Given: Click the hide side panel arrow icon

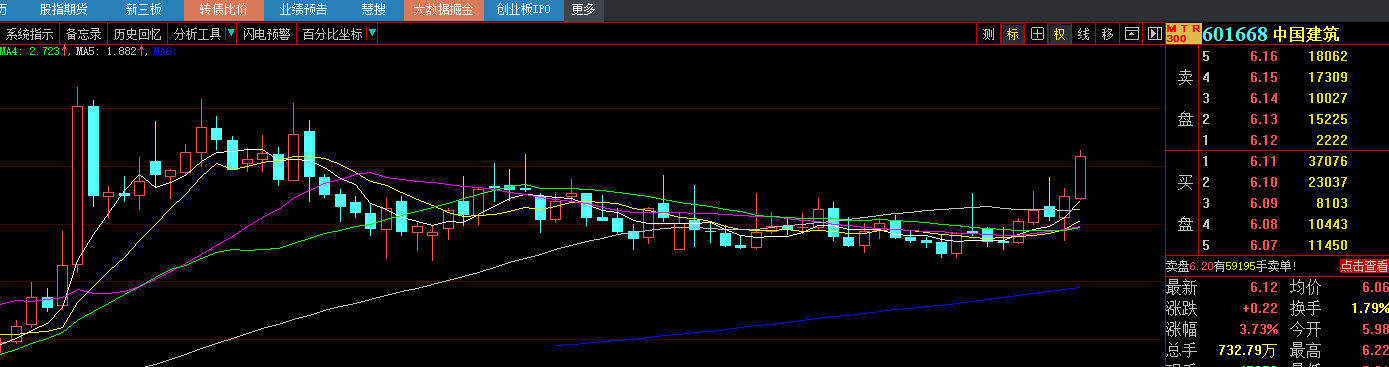Looking at the screenshot, I should pyautogui.click(x=1155, y=34).
